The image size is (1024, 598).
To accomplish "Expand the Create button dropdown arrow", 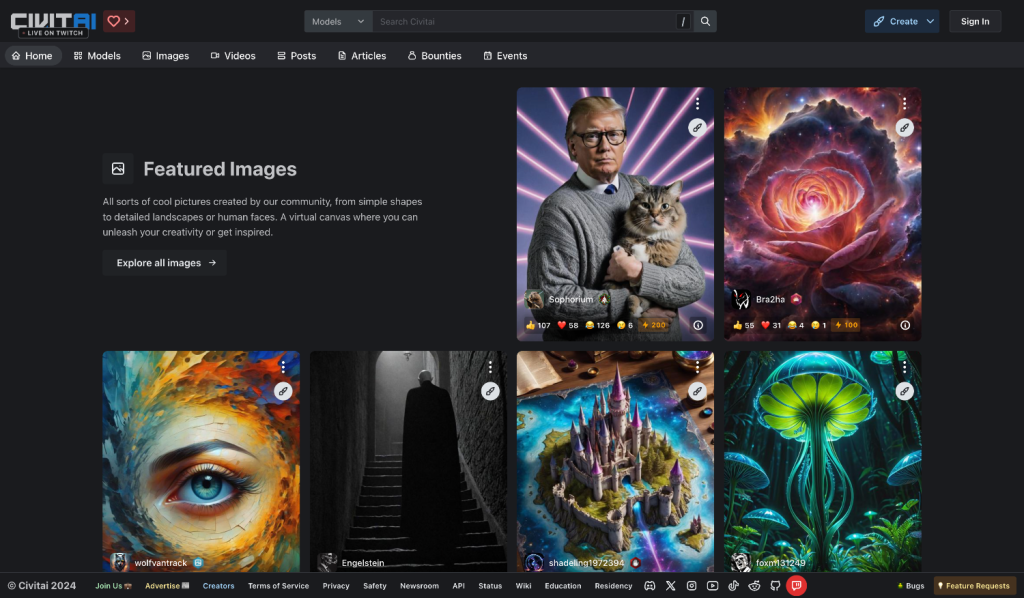I will [x=930, y=21].
